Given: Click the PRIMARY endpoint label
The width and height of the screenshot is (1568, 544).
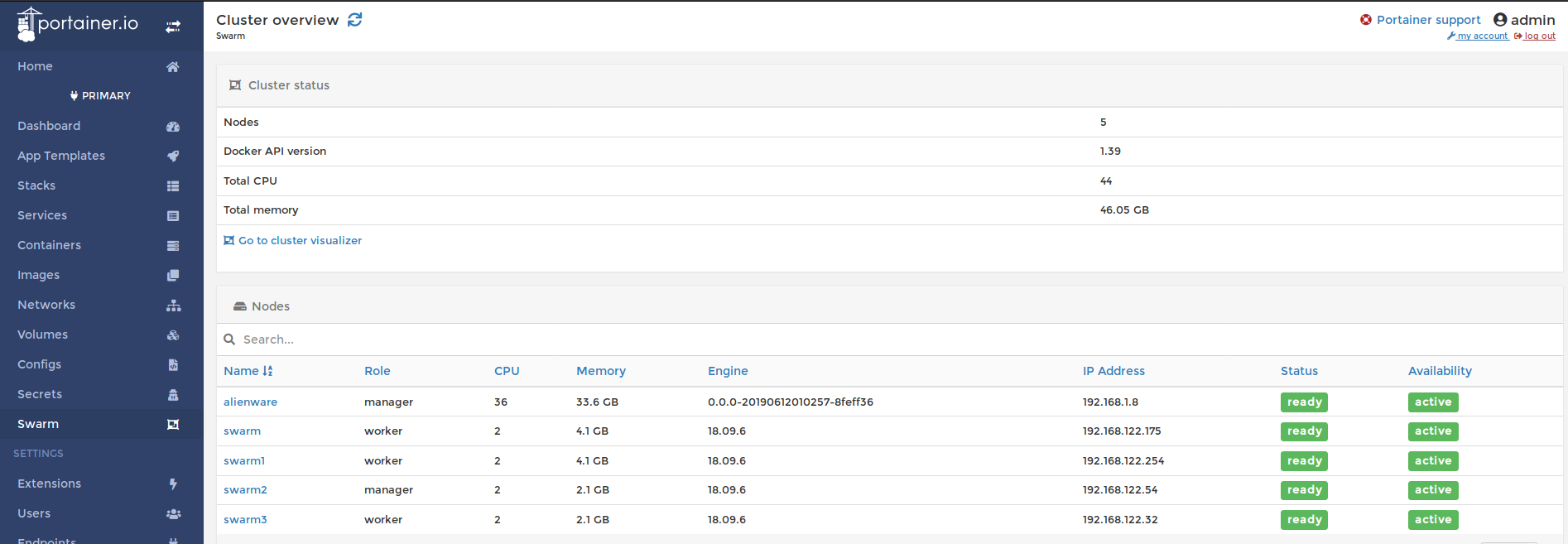Looking at the screenshot, I should pyautogui.click(x=100, y=96).
